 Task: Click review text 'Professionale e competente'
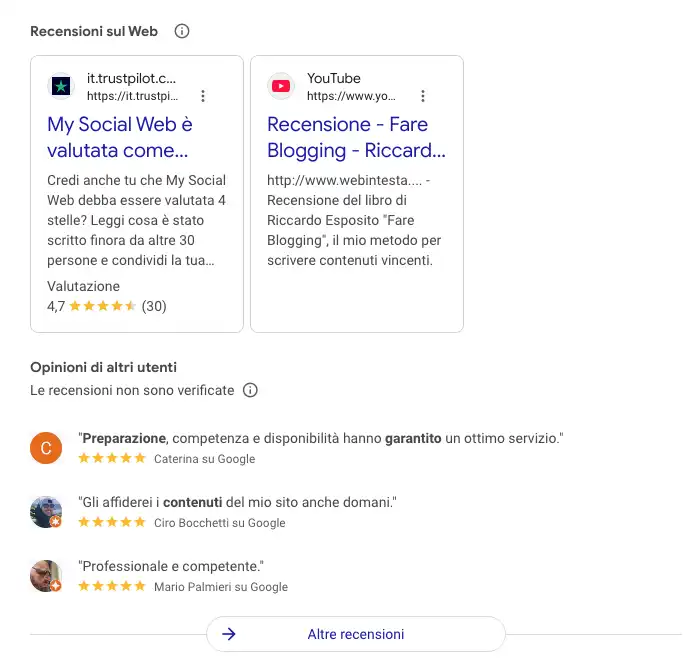171,566
